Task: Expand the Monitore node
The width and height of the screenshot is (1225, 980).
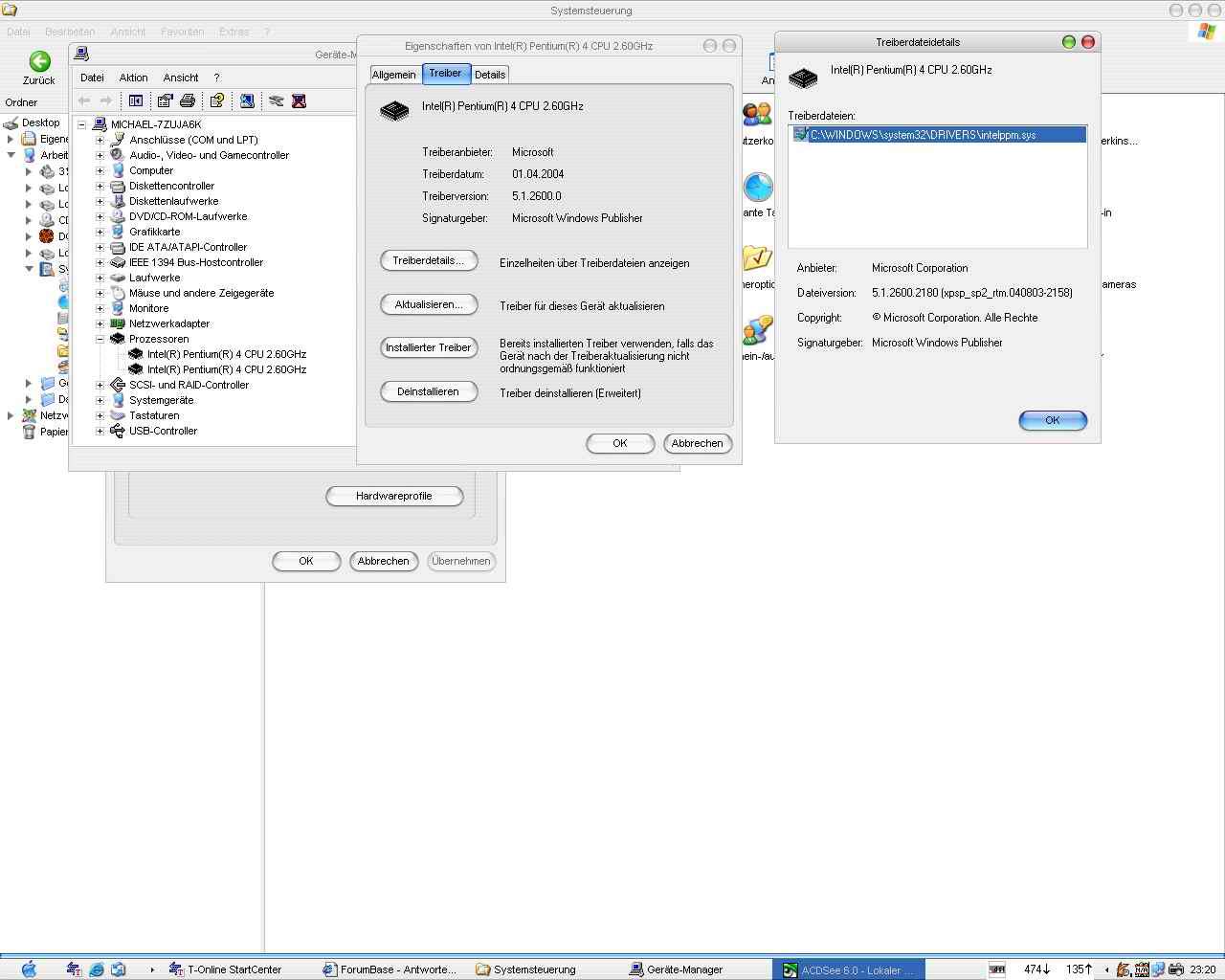Action: point(100,308)
